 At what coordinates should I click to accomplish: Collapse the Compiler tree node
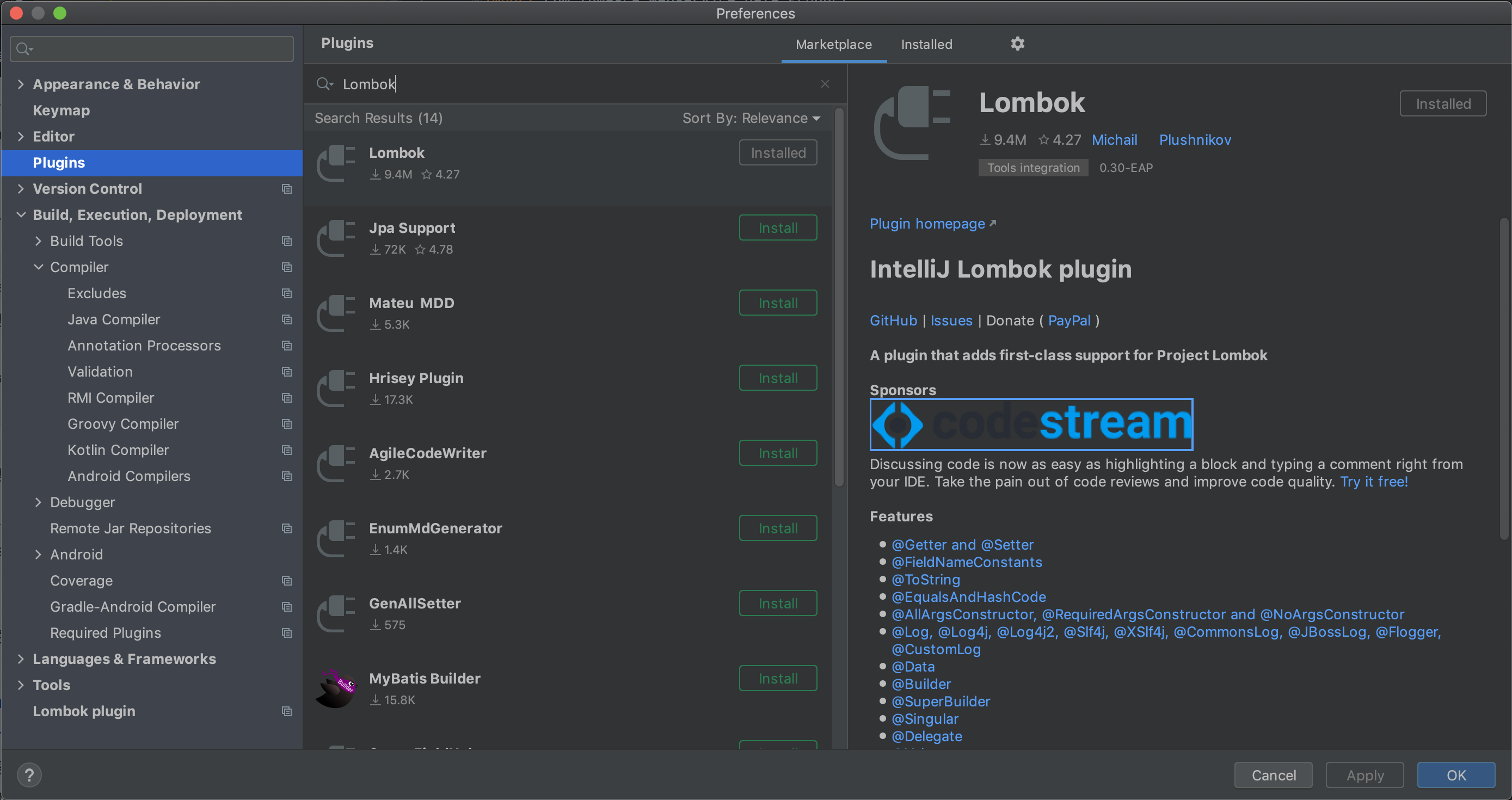[39, 267]
